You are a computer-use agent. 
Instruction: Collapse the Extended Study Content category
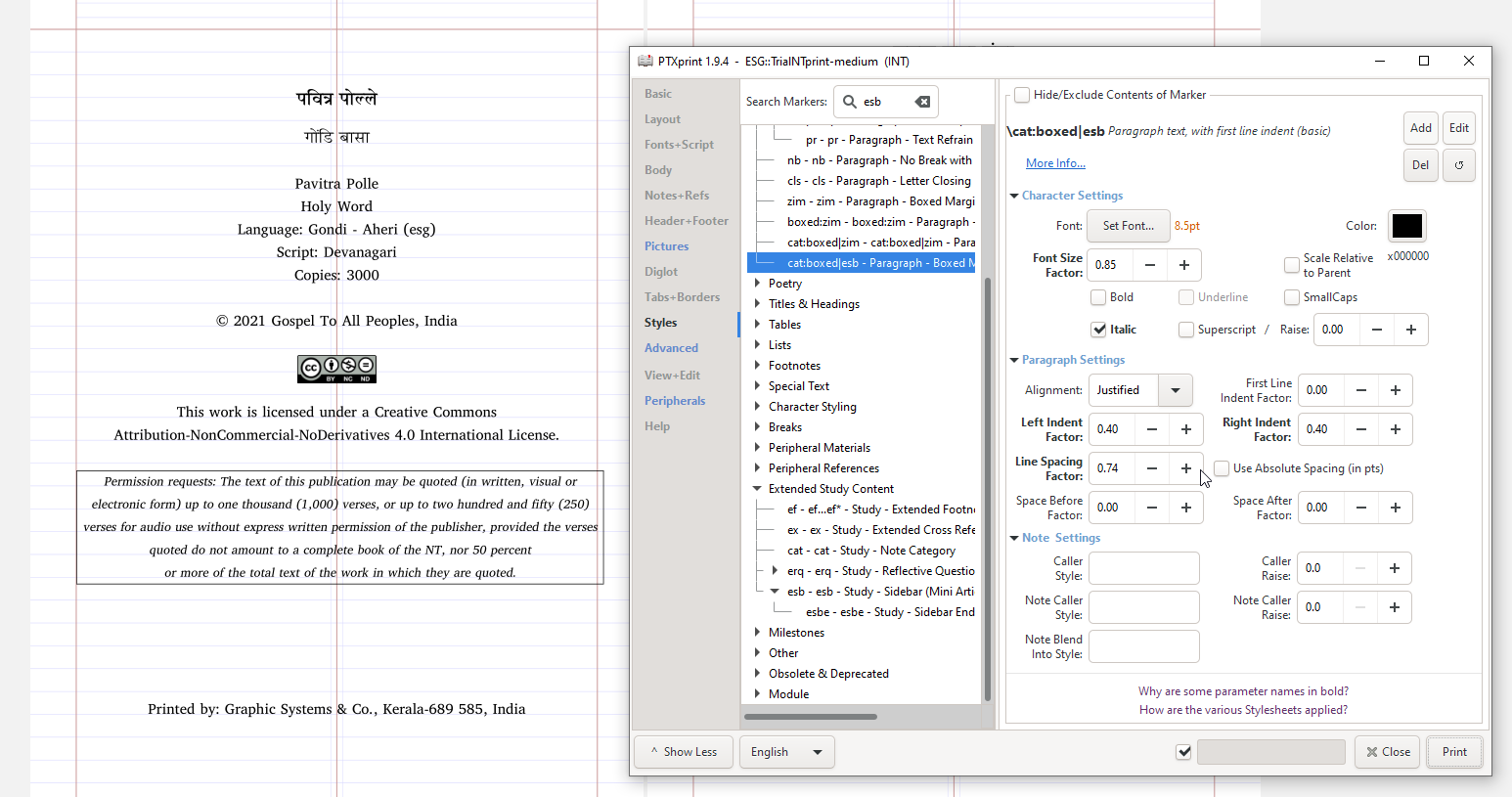click(x=757, y=488)
